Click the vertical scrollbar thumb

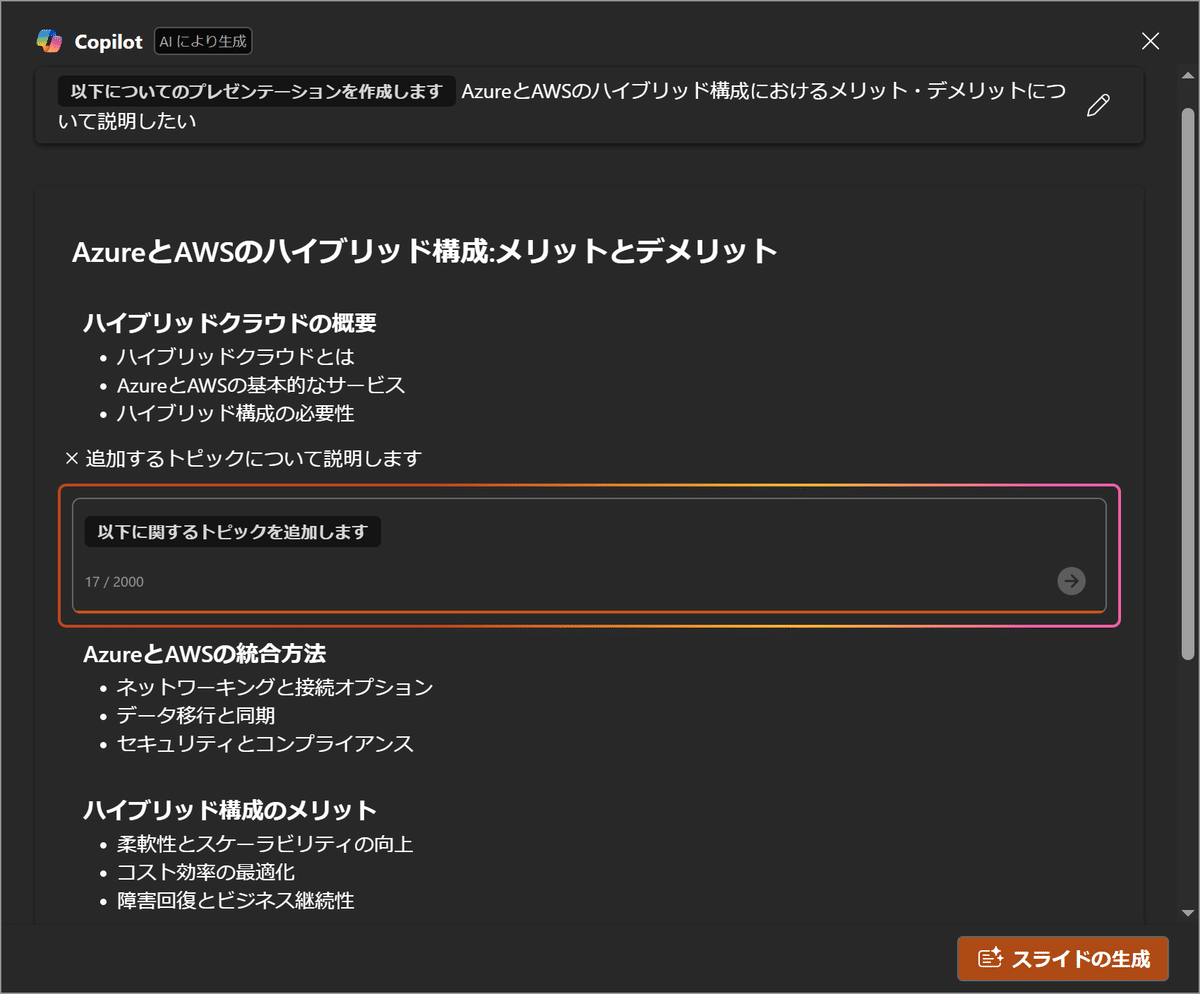[x=1187, y=383]
